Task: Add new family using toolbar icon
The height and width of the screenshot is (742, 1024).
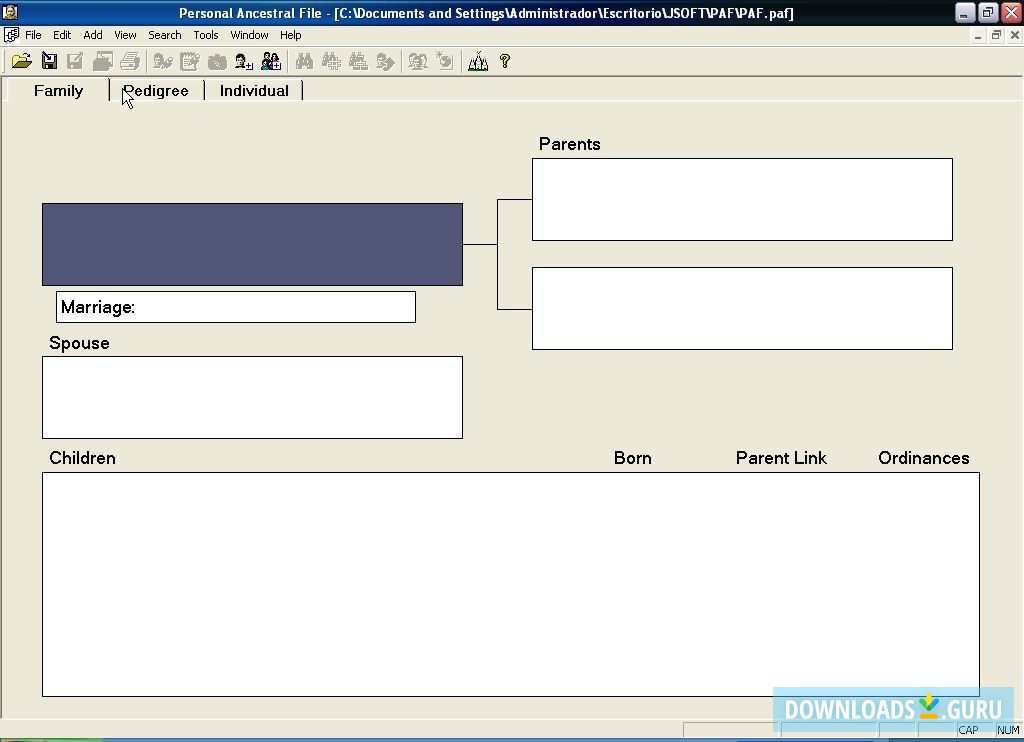Action: point(271,61)
